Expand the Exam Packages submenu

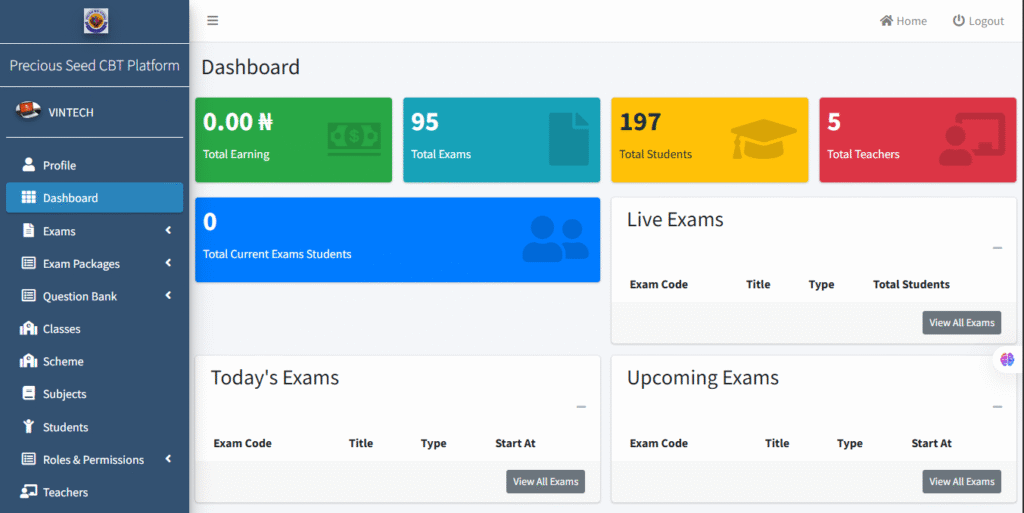pyautogui.click(x=168, y=264)
